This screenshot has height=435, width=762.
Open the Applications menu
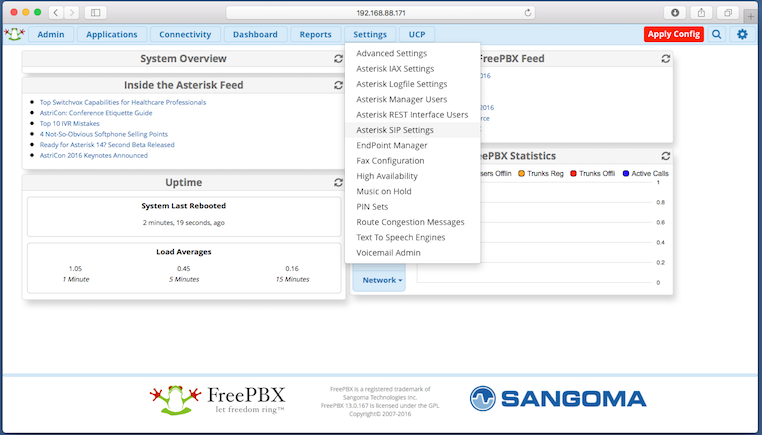tap(112, 35)
